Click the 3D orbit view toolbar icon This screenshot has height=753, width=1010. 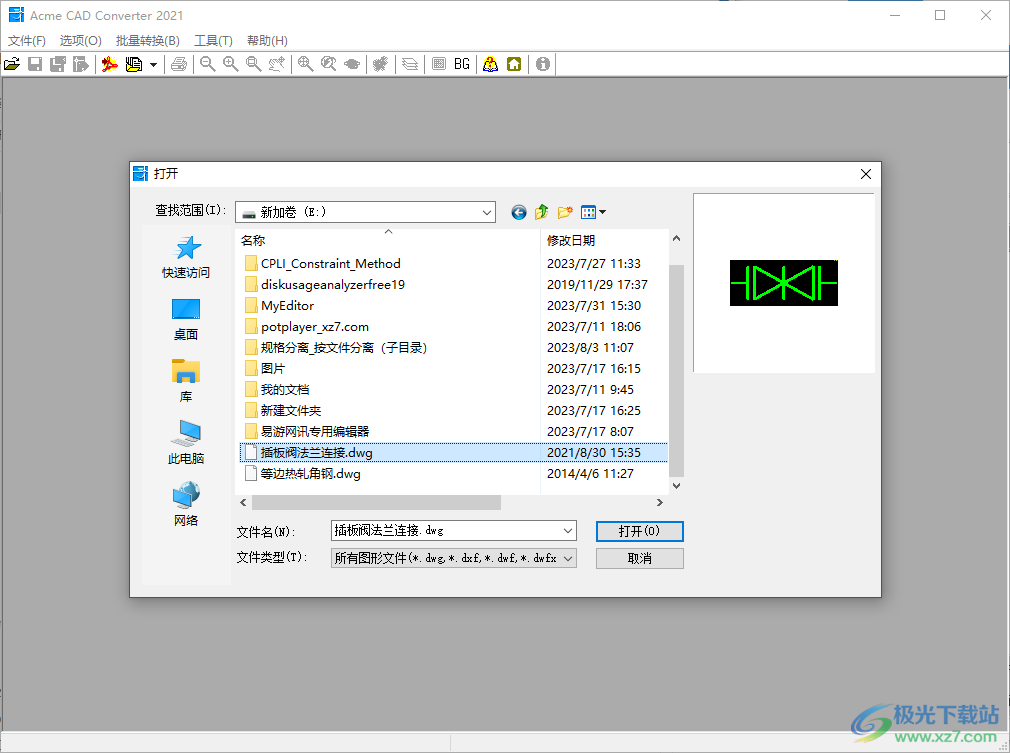[x=352, y=64]
